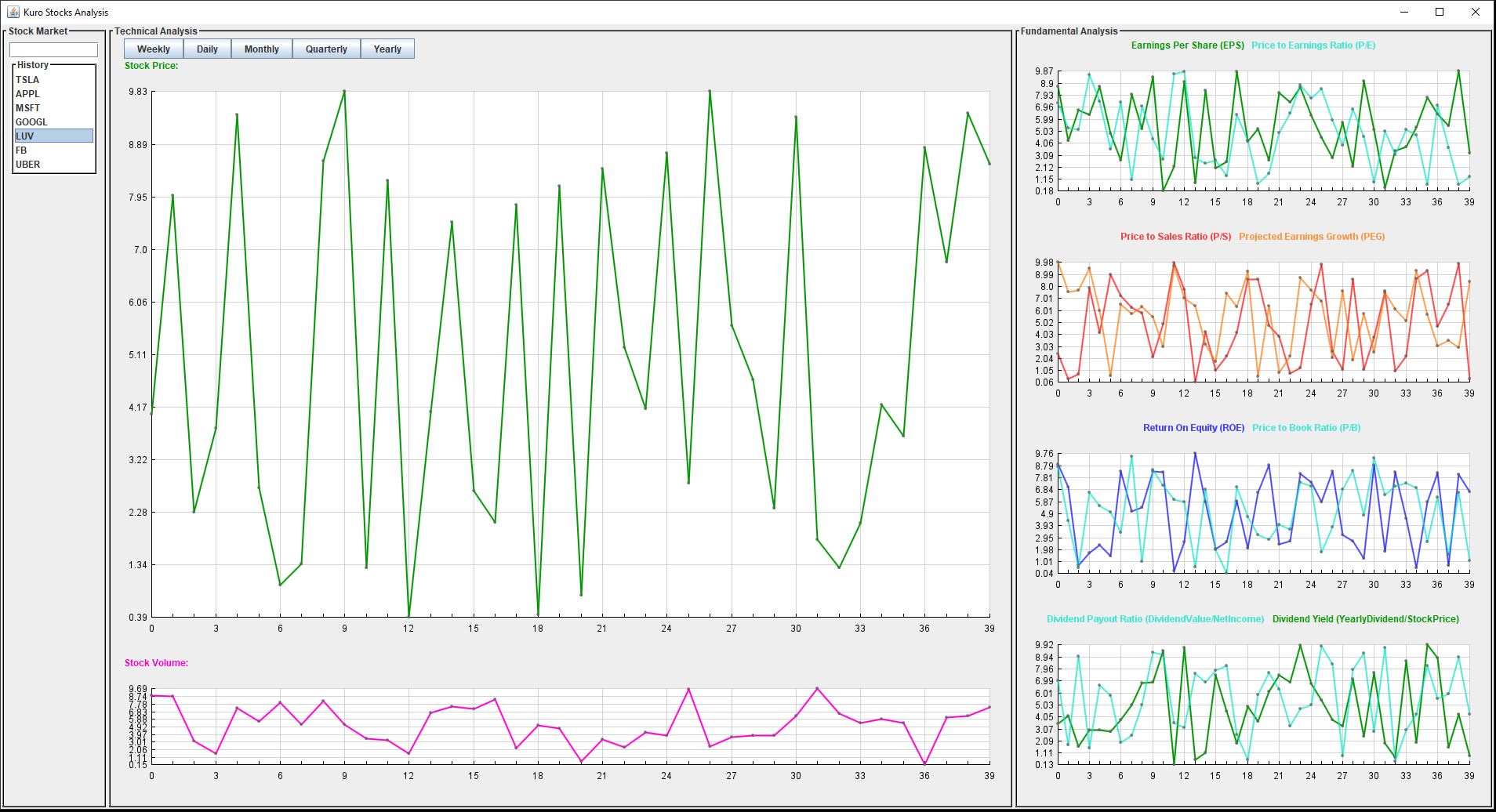
Task: Select GOOGL in the History list
Action: pos(31,121)
